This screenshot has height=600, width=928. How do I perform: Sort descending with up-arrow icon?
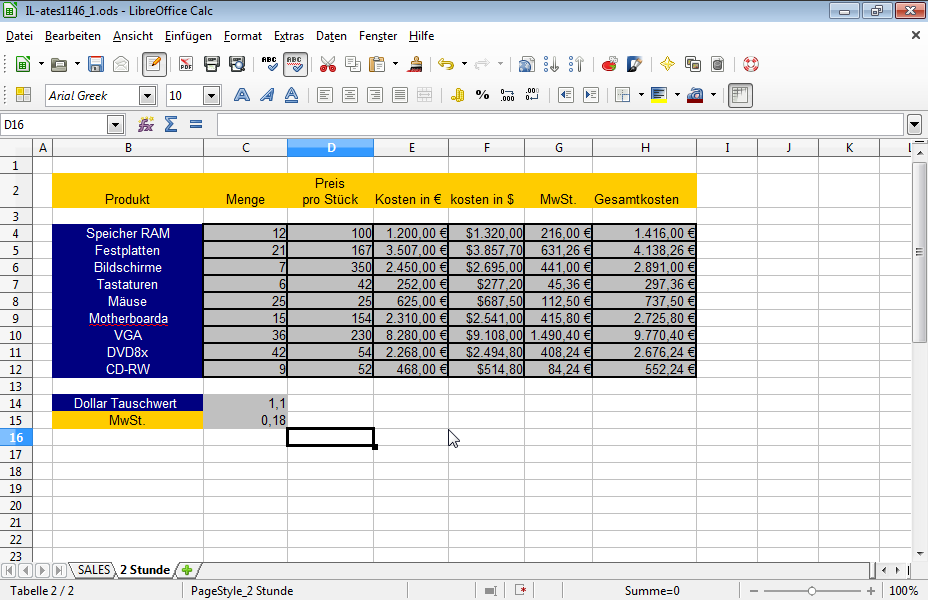[x=576, y=64]
